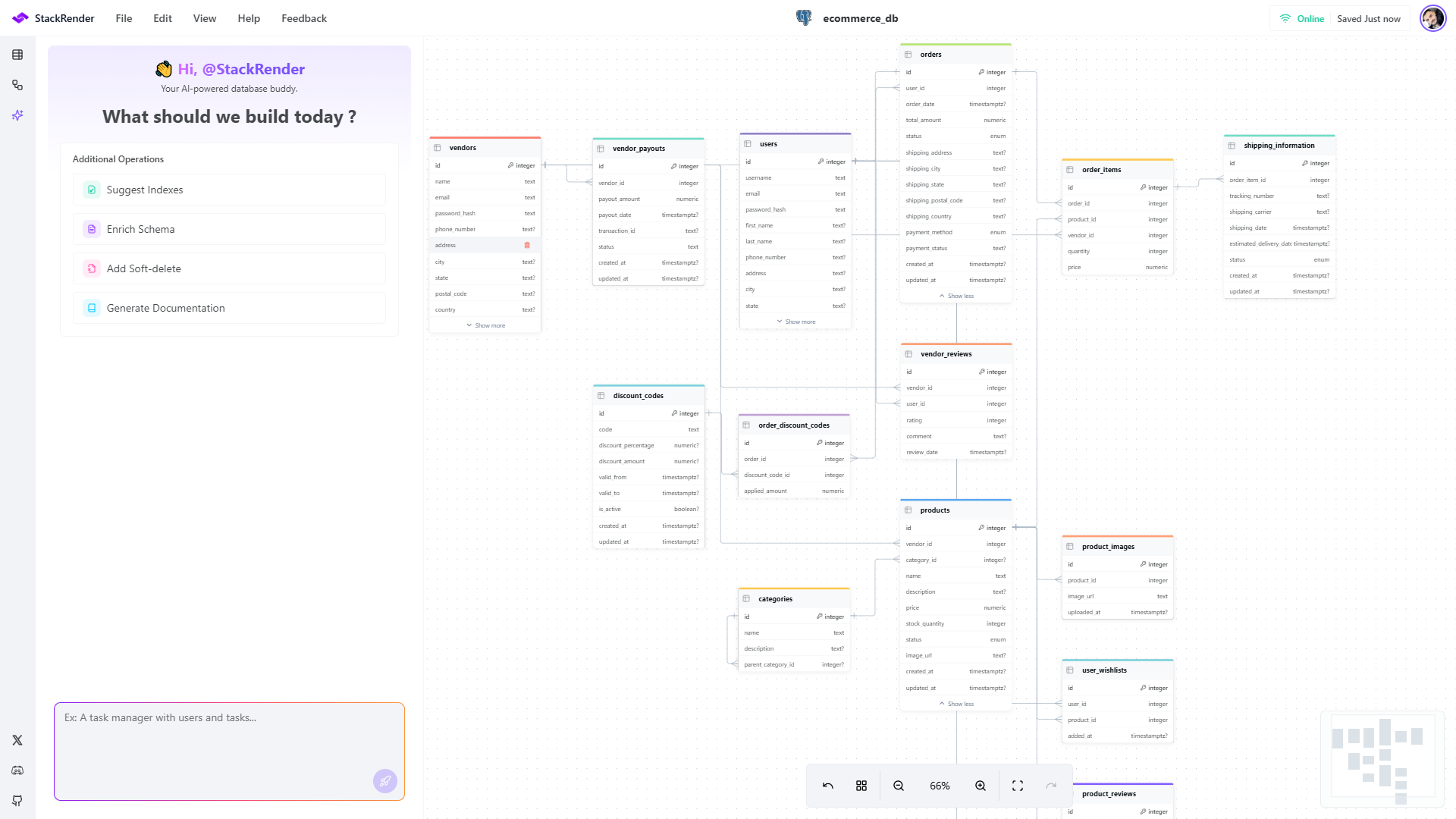Image resolution: width=1456 pixels, height=819 pixels.
Task: Click image_url field in product_images table
Action: [x=1118, y=596]
